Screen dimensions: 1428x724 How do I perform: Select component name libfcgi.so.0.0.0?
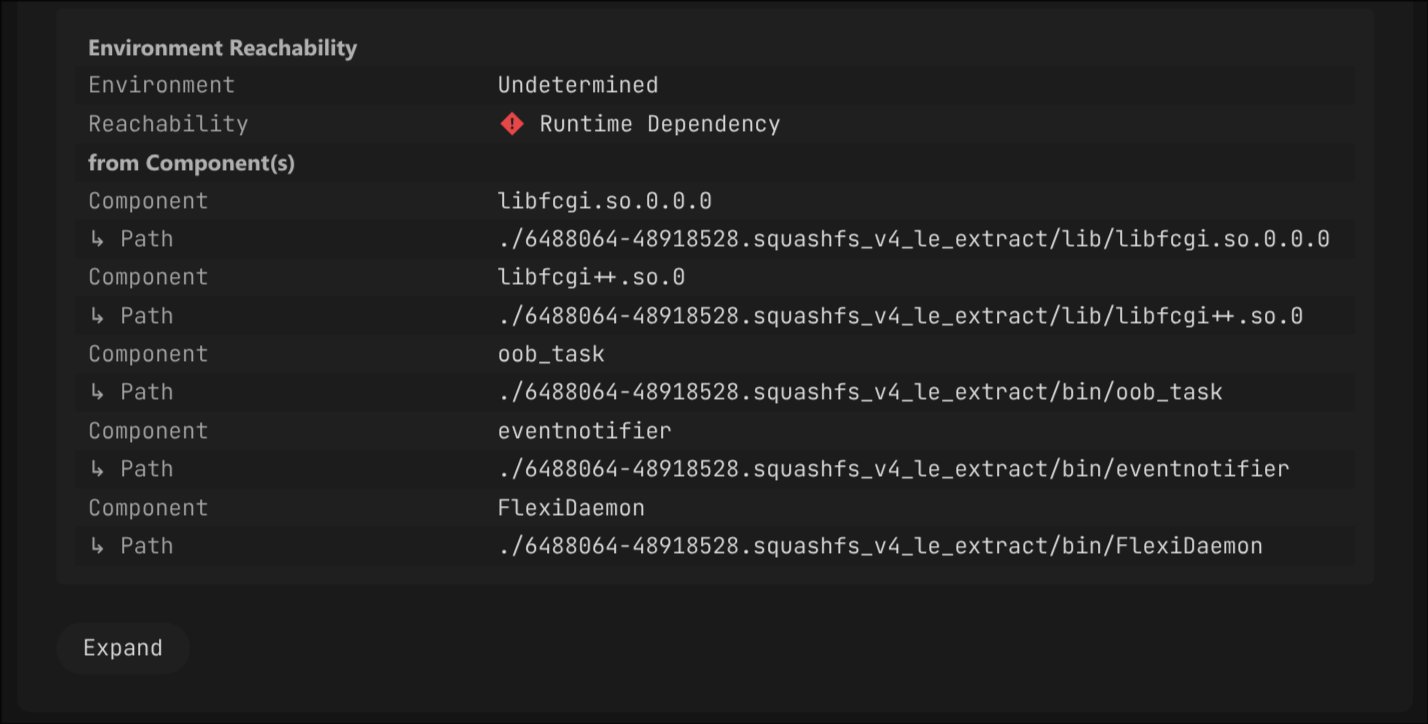click(605, 201)
